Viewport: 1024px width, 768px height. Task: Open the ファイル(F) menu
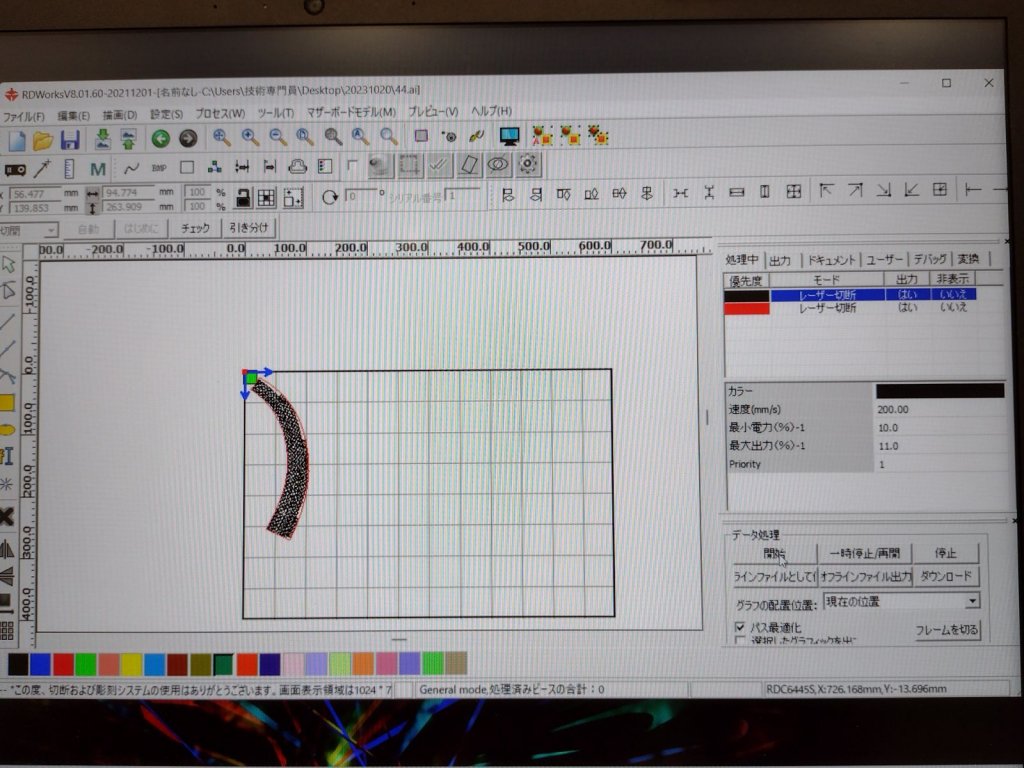click(24, 116)
